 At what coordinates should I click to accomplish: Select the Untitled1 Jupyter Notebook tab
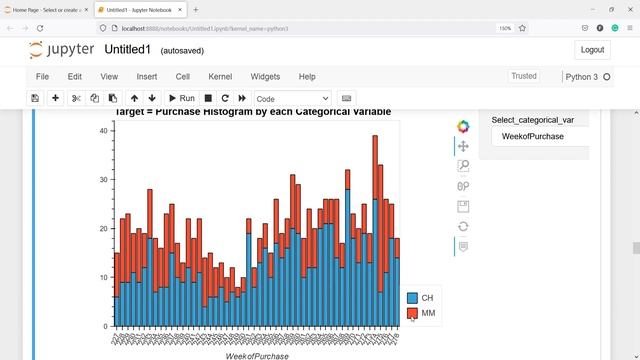pos(140,10)
